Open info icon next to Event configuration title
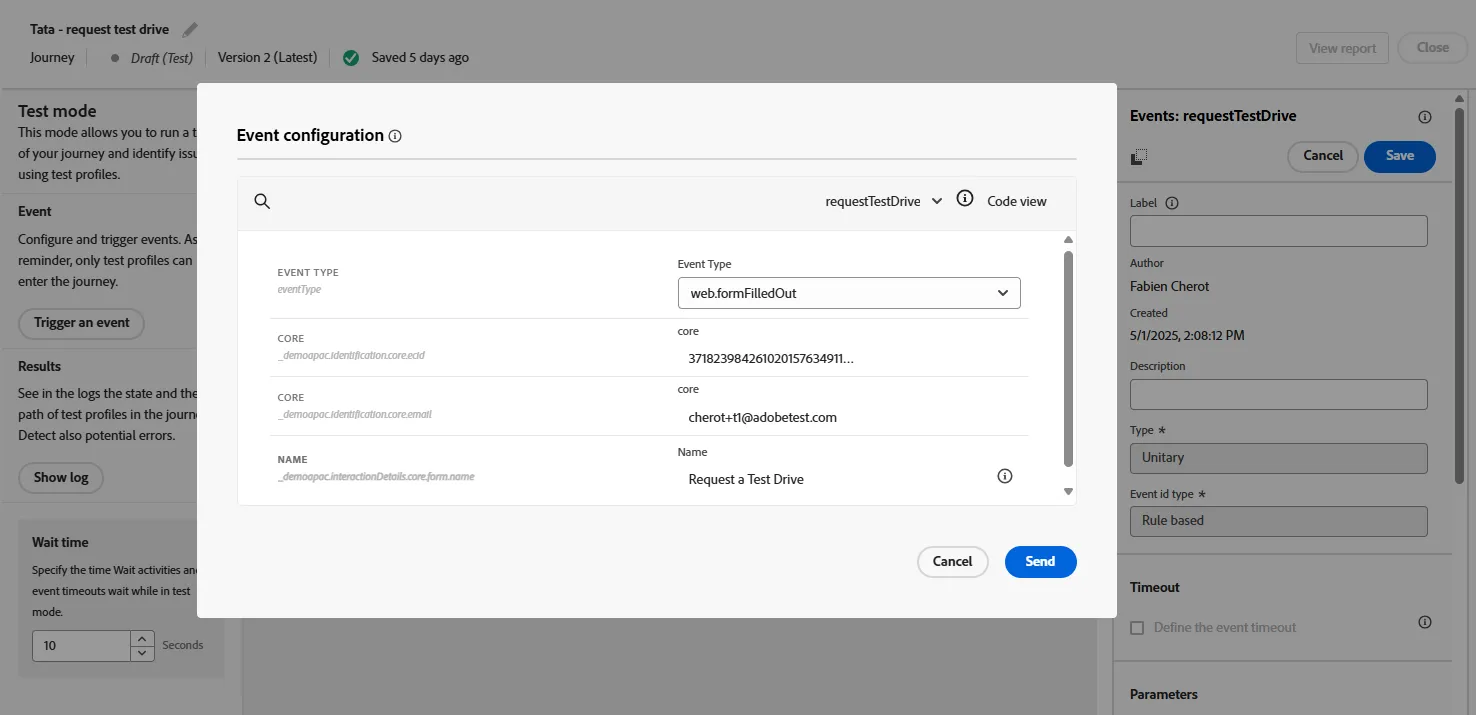1476x715 pixels. pyautogui.click(x=395, y=136)
